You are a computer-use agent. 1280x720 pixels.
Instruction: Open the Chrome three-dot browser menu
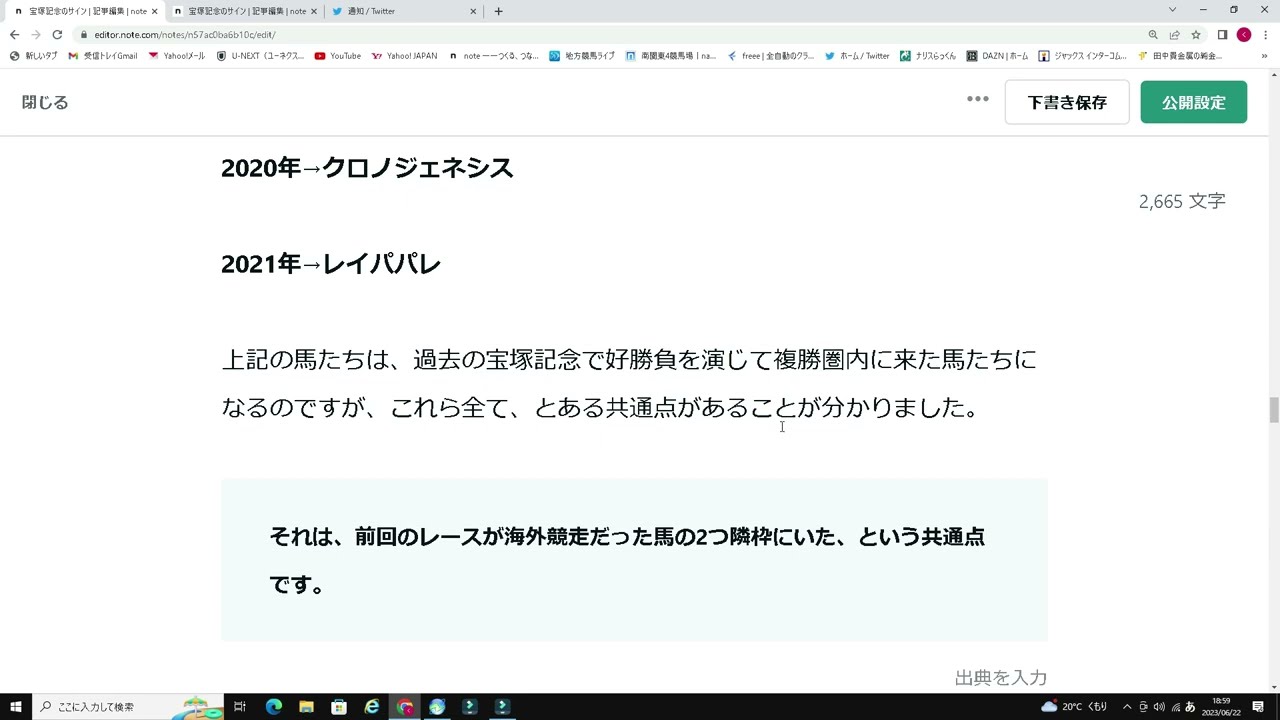point(1265,34)
